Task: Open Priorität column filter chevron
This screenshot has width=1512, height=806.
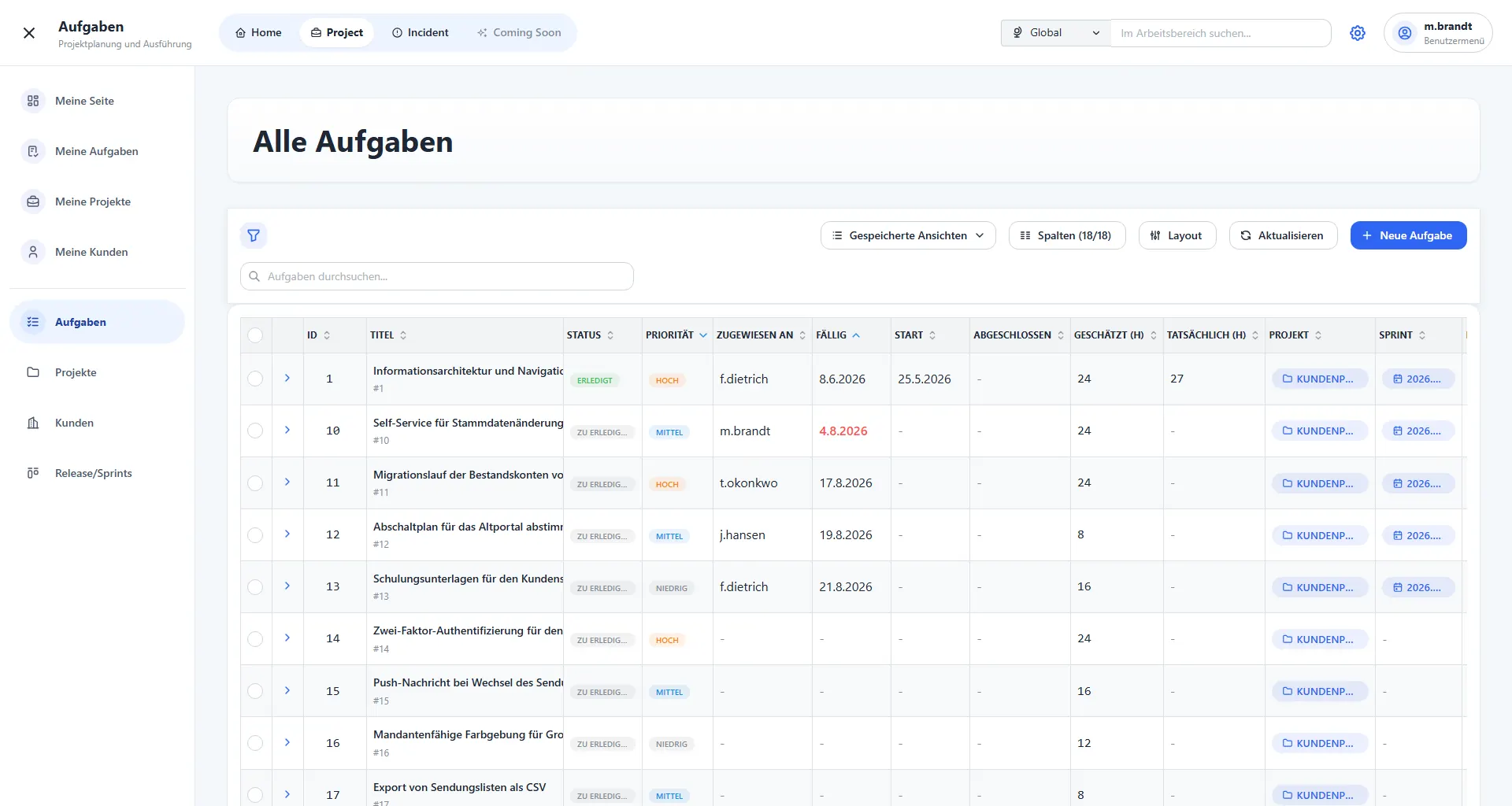Action: pyautogui.click(x=703, y=335)
